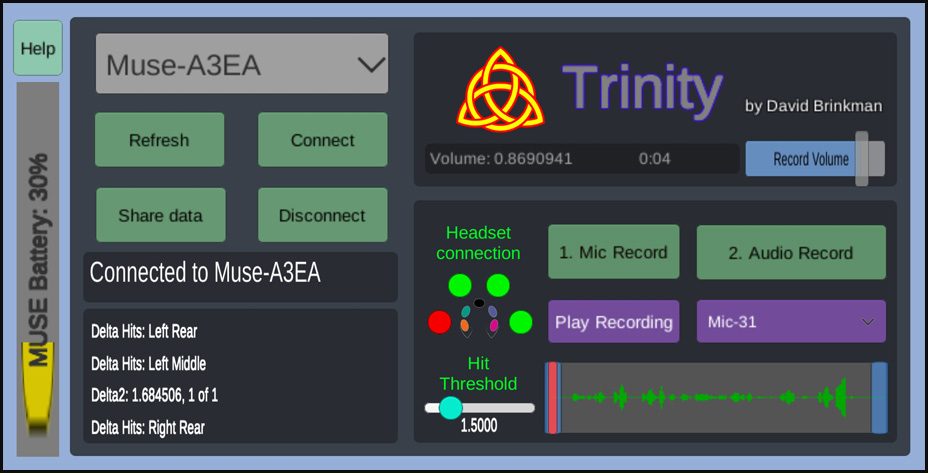Click Play Recording button
928x473 pixels.
coord(614,321)
